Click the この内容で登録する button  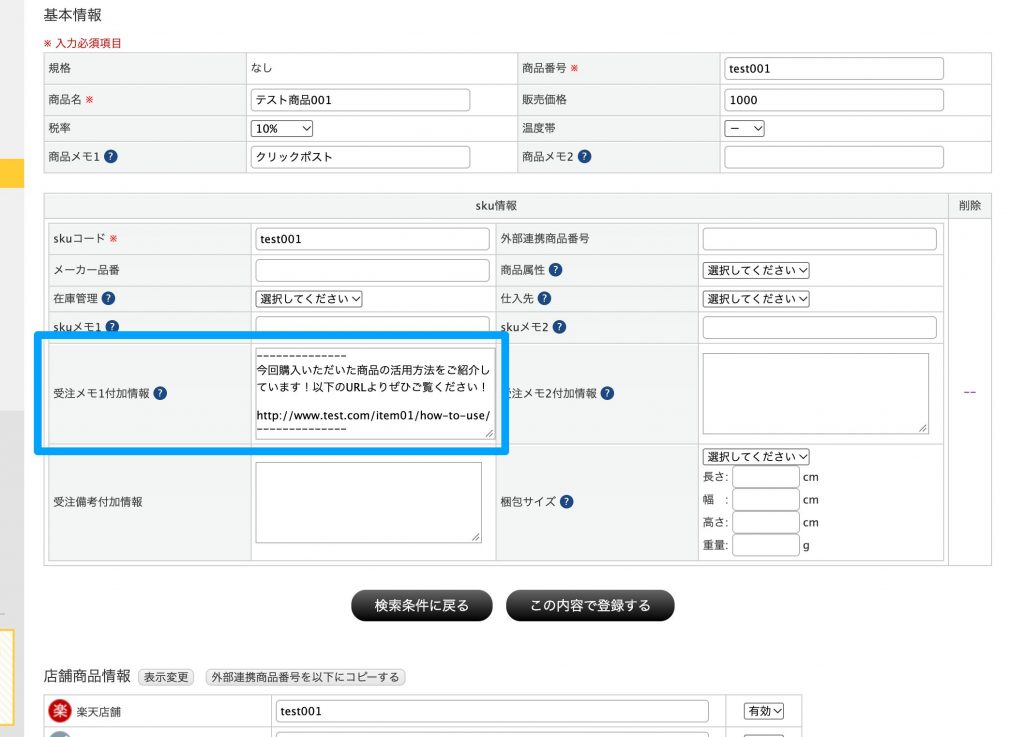590,605
